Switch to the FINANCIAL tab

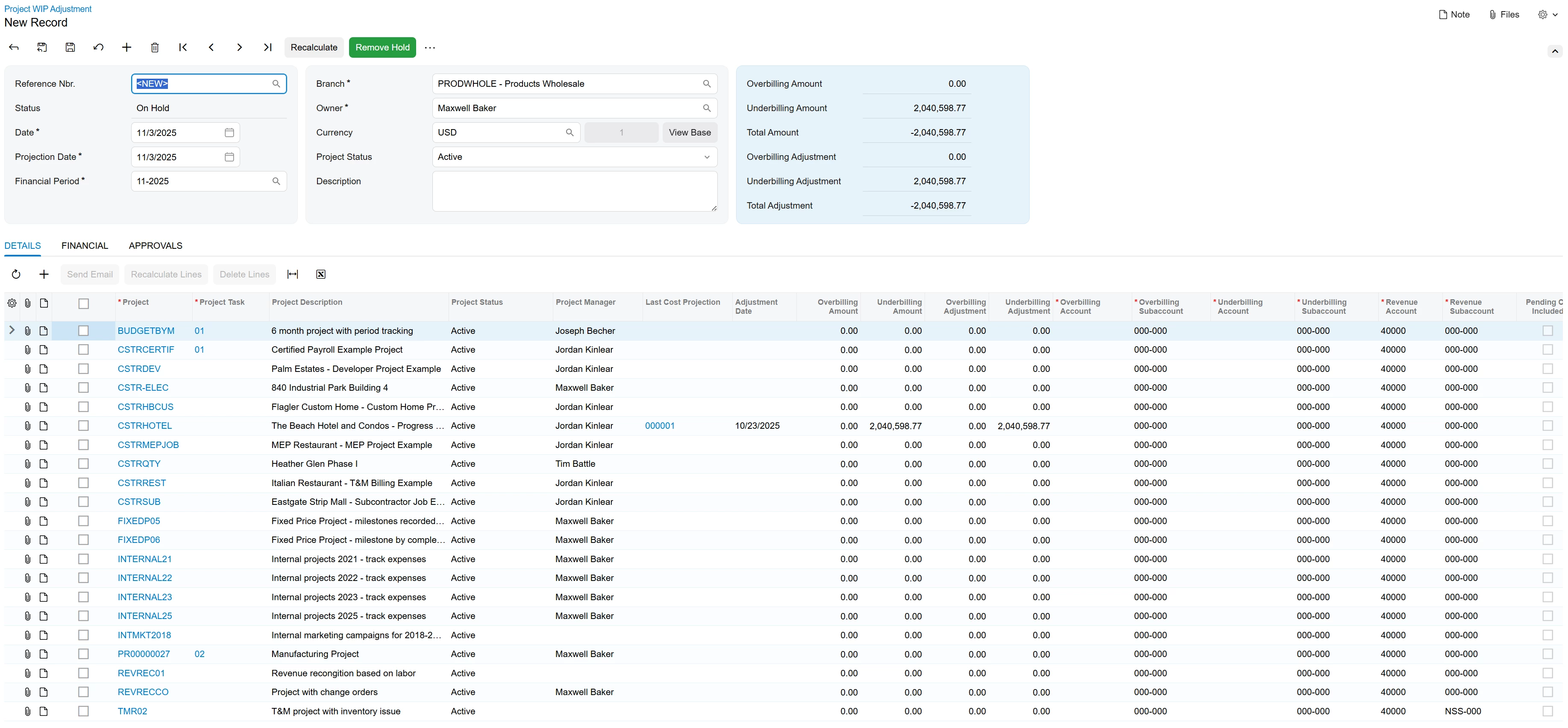[x=85, y=245]
